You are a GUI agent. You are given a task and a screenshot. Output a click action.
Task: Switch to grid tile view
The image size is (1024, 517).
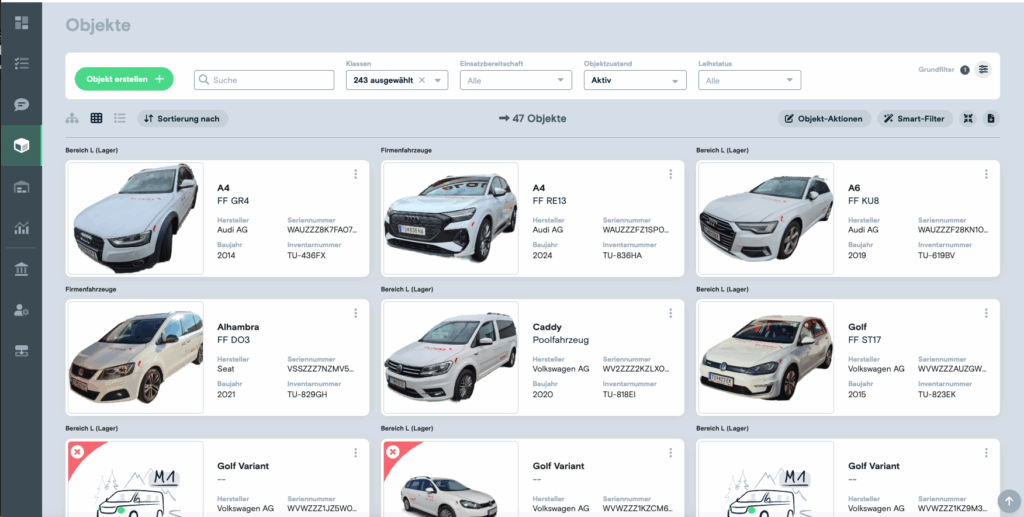pyautogui.click(x=96, y=119)
